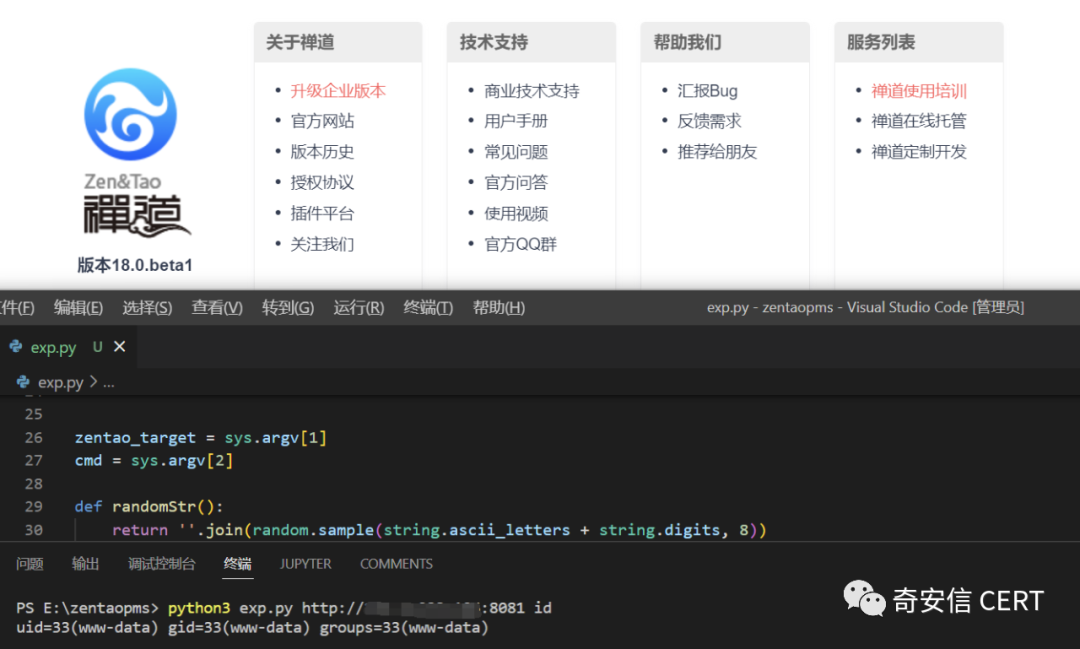Open the 禅道在线托管 link
Viewport: 1080px width, 649px height.
pyautogui.click(x=919, y=121)
